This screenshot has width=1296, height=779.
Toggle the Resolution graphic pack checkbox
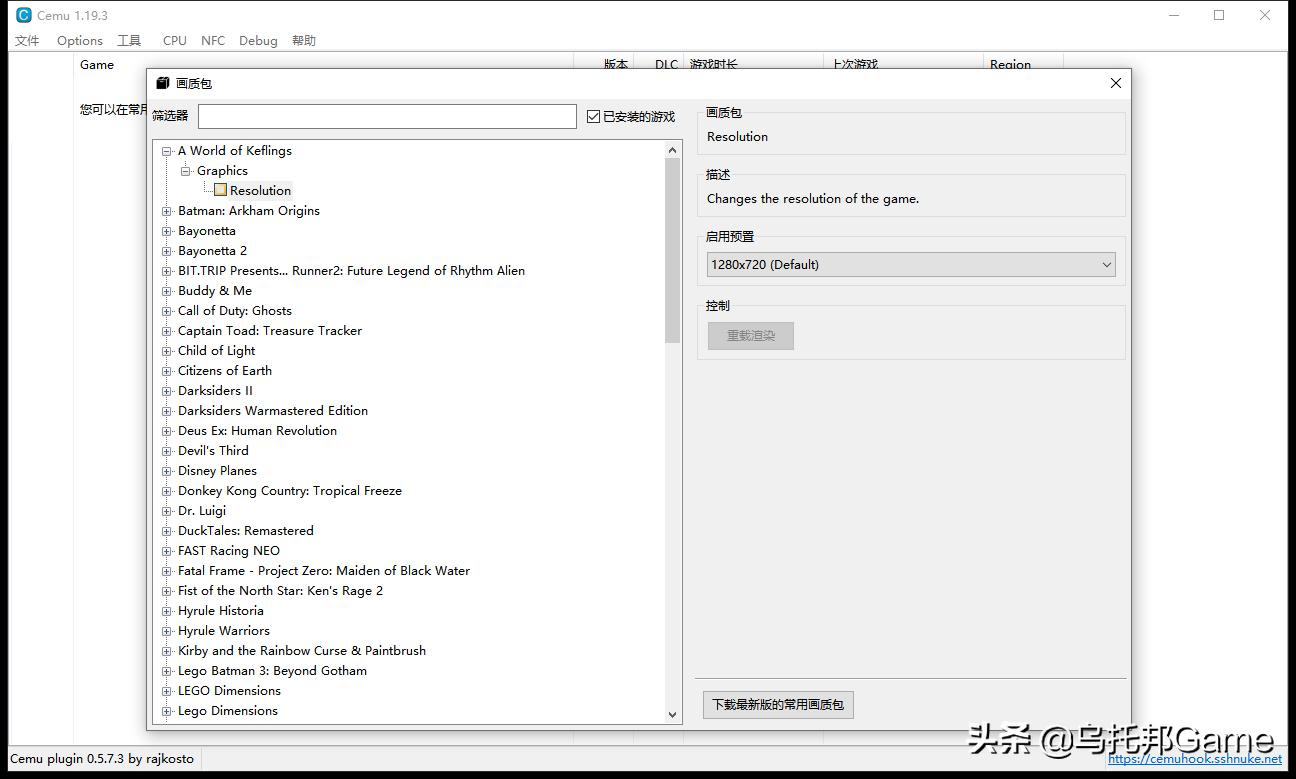coord(220,190)
